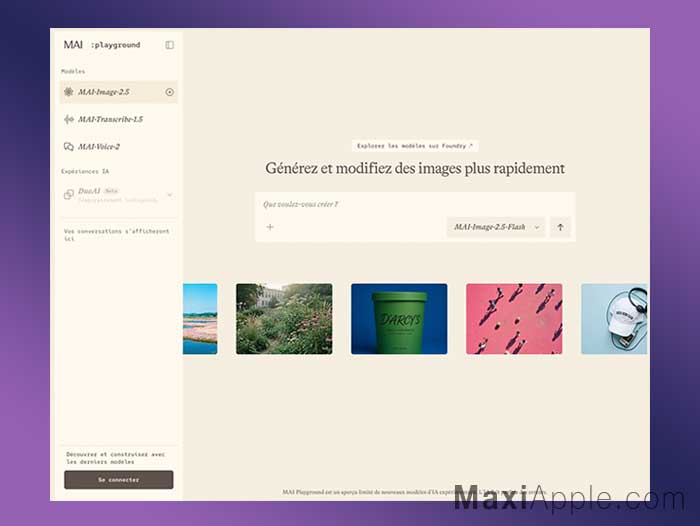Viewport: 700px width, 526px height.
Task: Click Générez et modifiez des images heading
Action: click(415, 168)
